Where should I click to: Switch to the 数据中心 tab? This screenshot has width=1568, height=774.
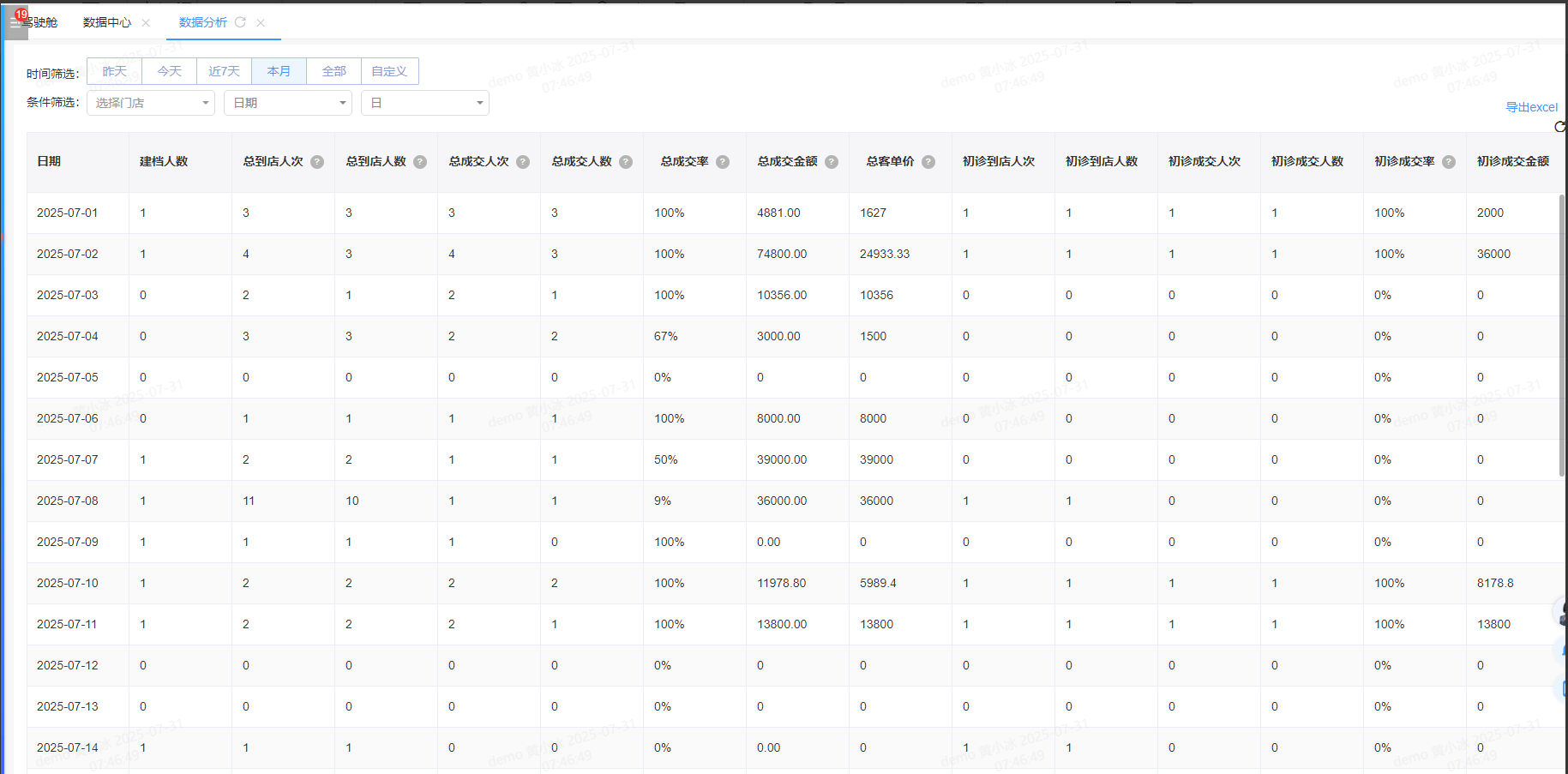coord(107,22)
